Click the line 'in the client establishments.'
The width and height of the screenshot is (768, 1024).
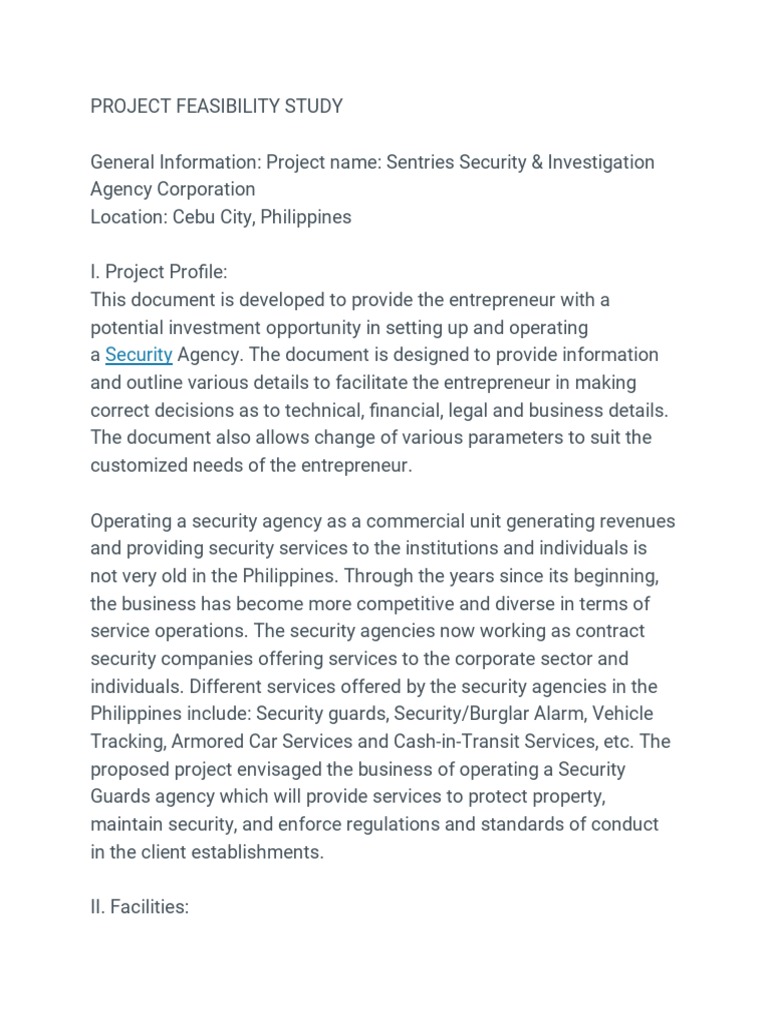click(207, 853)
